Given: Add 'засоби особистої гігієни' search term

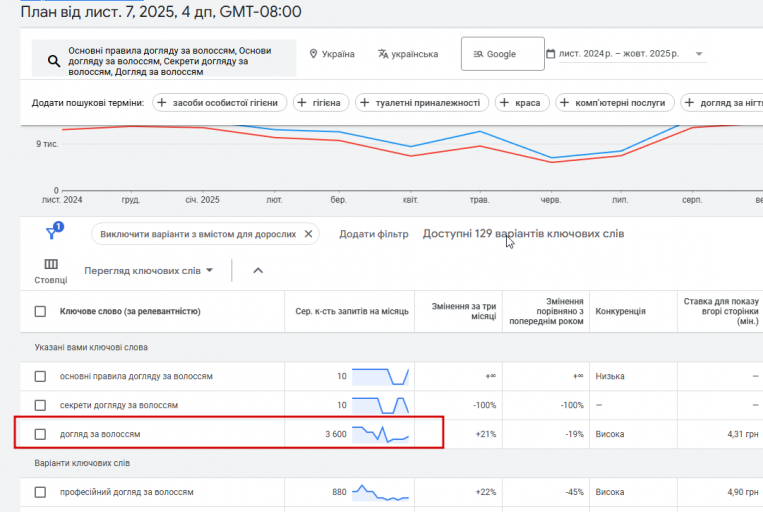Looking at the screenshot, I should (219, 103).
